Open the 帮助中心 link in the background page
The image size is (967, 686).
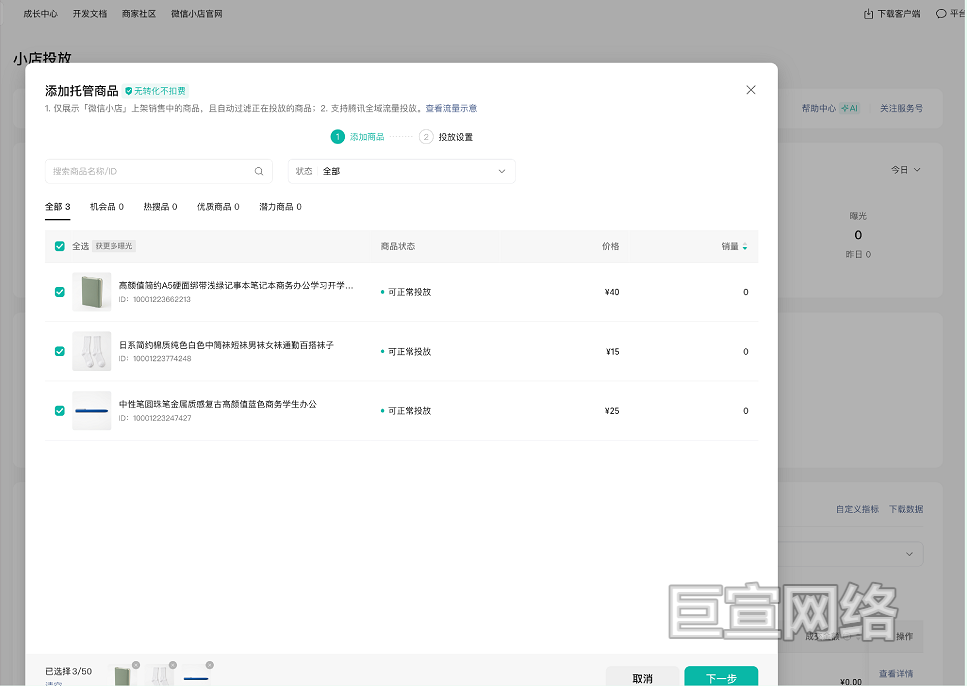(x=818, y=108)
